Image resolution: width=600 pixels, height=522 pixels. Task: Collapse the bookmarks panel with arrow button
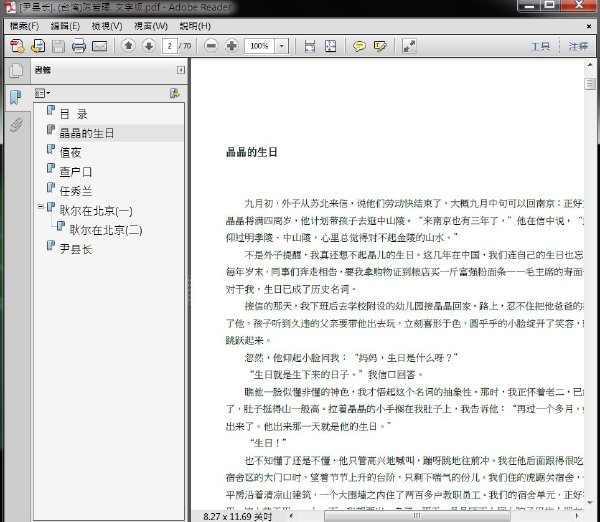(181, 70)
